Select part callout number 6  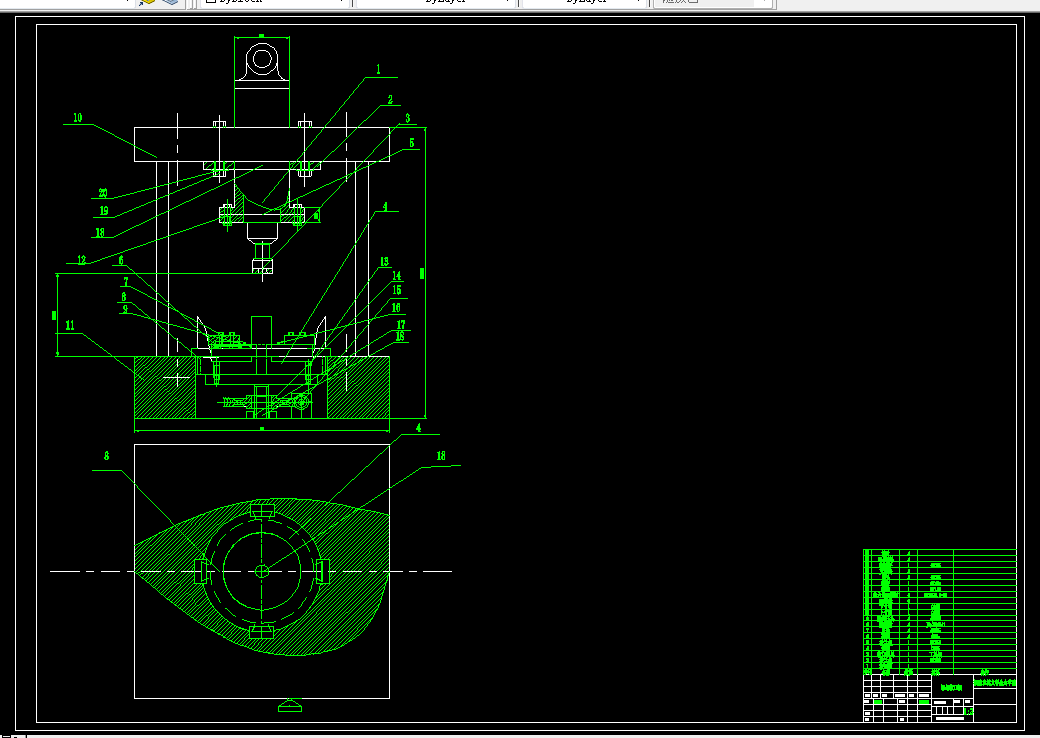tap(121, 261)
